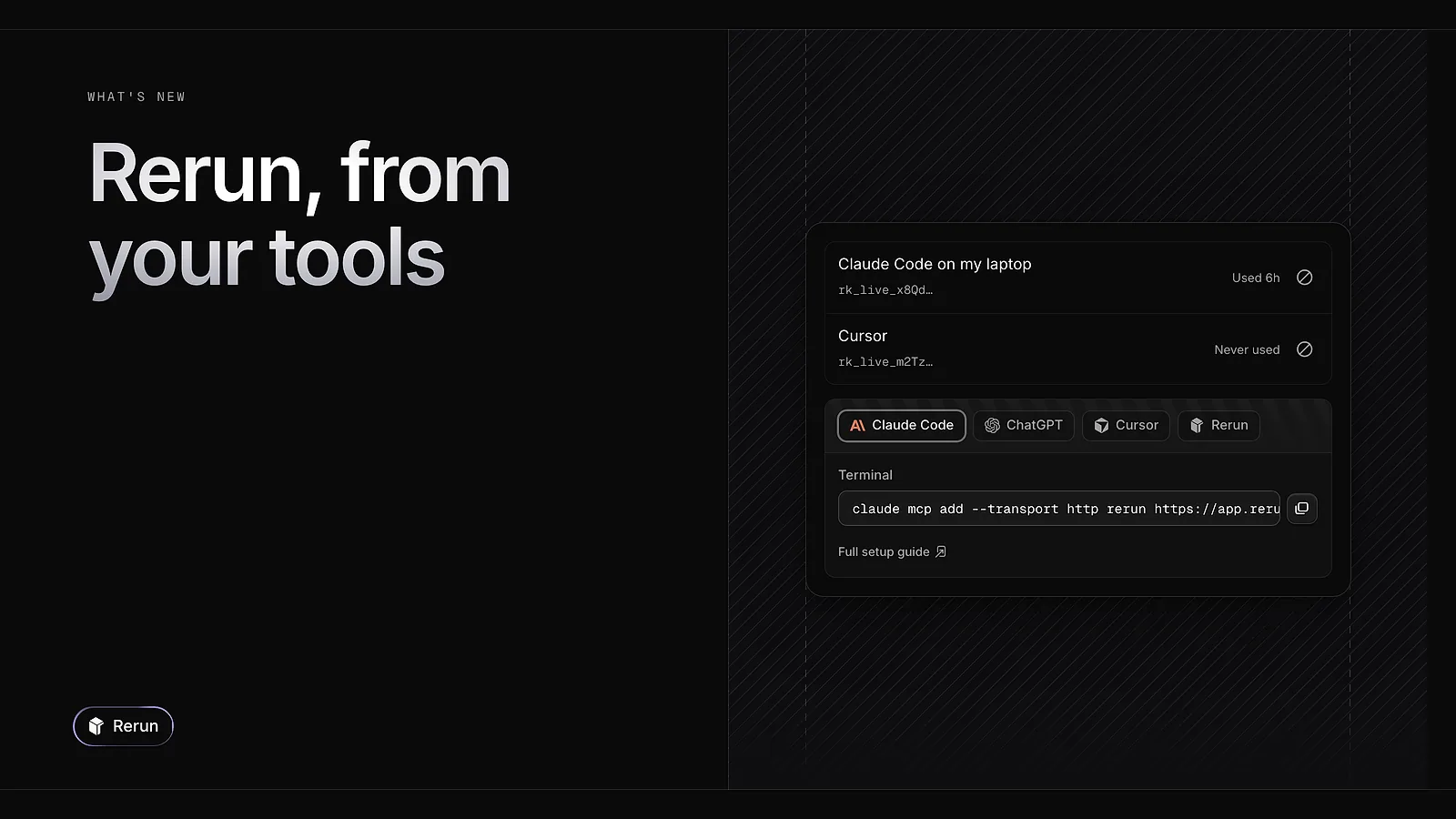The image size is (1456, 819).
Task: Click the 'WHAT'S NEW' heading label
Action: click(136, 96)
